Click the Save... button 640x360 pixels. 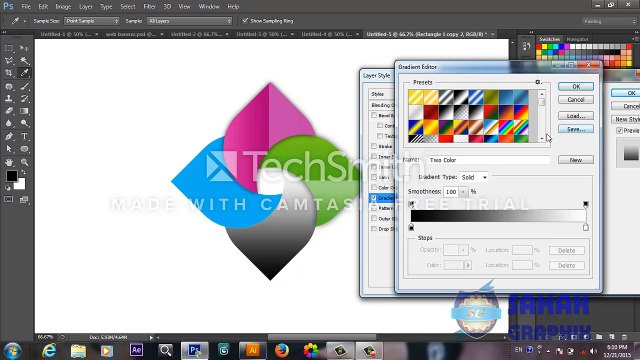pos(576,129)
